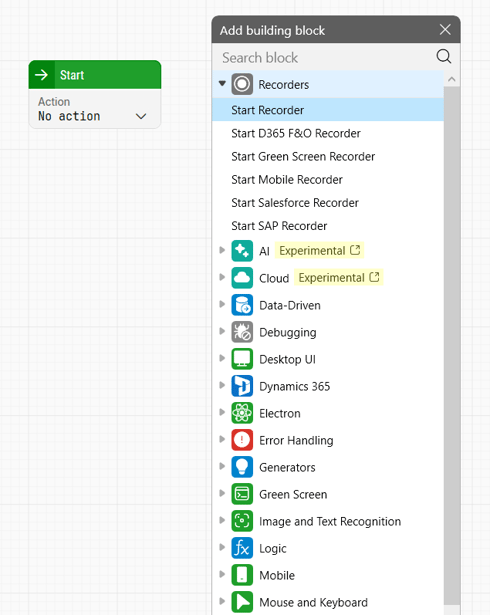Click the block list scrollbar thumb
The height and width of the screenshot is (615, 490).
[x=452, y=345]
